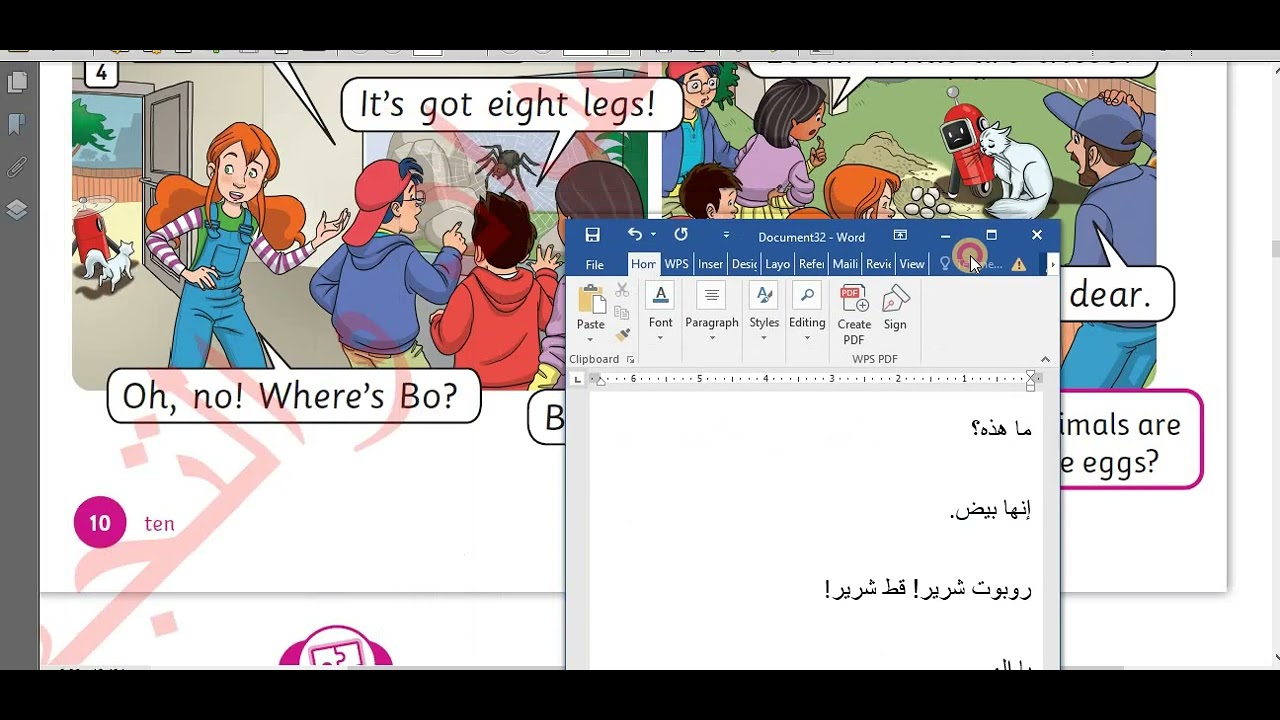Click the Cut scissors icon
Image resolution: width=1280 pixels, height=720 pixels.
[622, 291]
